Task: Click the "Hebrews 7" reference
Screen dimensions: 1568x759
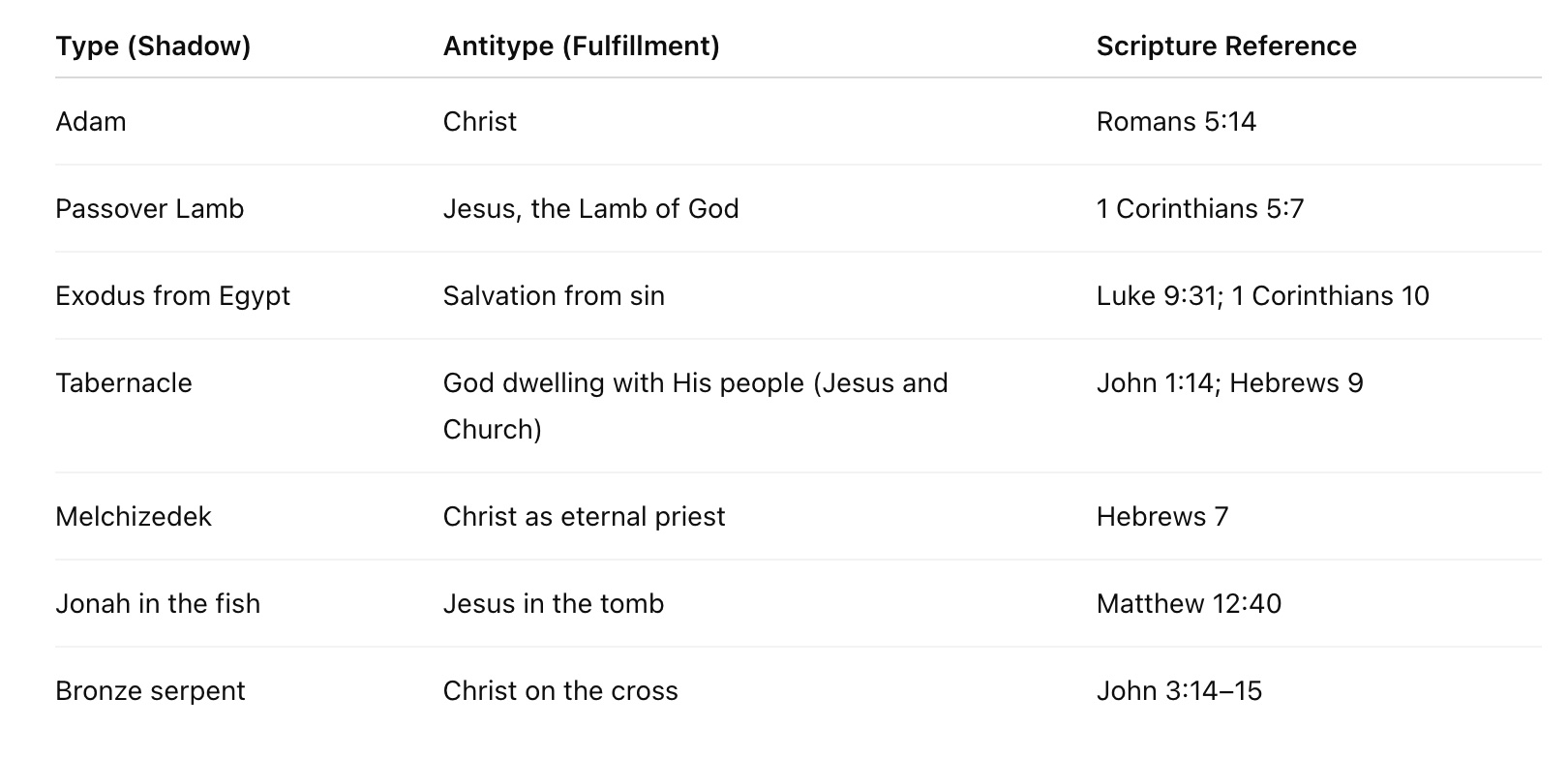Action: click(x=1161, y=517)
